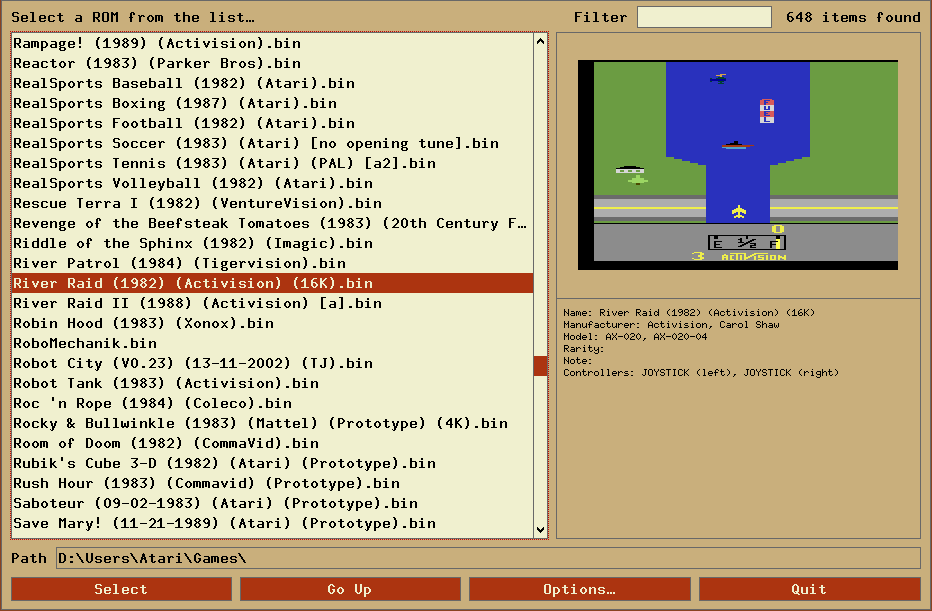Select Robin Hood (1983) (Xonox).bin

(272, 323)
